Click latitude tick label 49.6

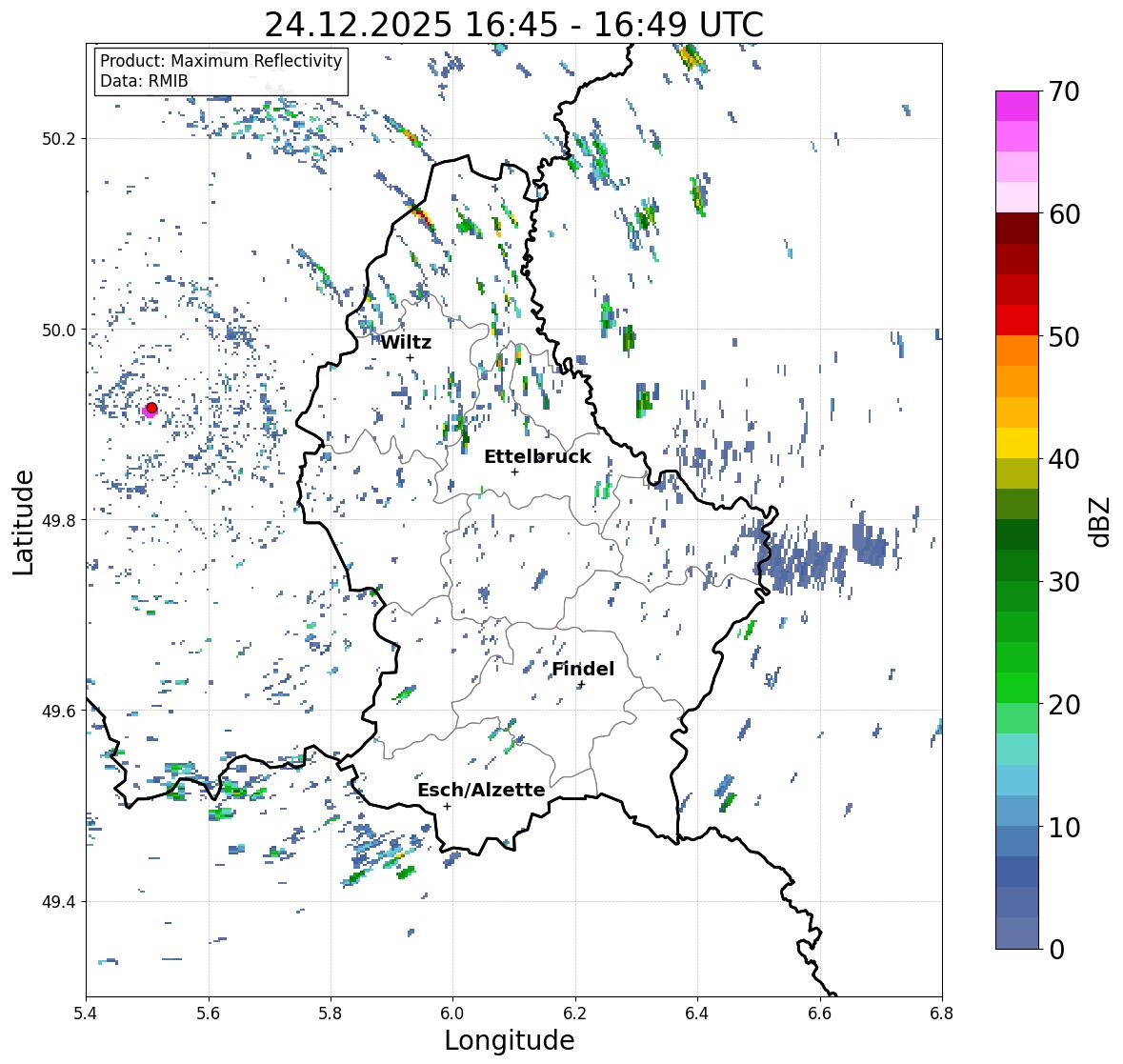59,711
